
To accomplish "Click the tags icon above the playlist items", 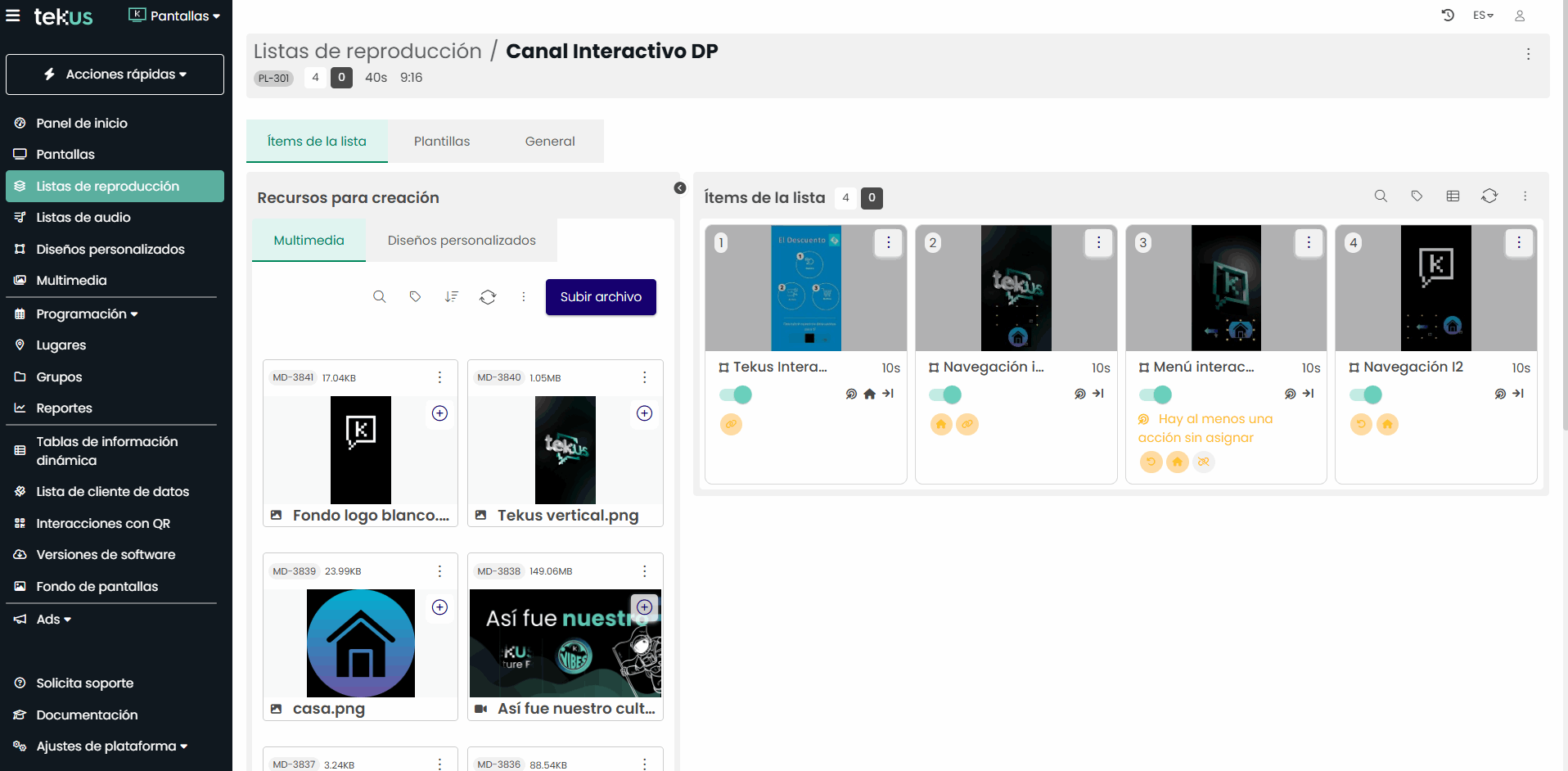I will click(1417, 196).
